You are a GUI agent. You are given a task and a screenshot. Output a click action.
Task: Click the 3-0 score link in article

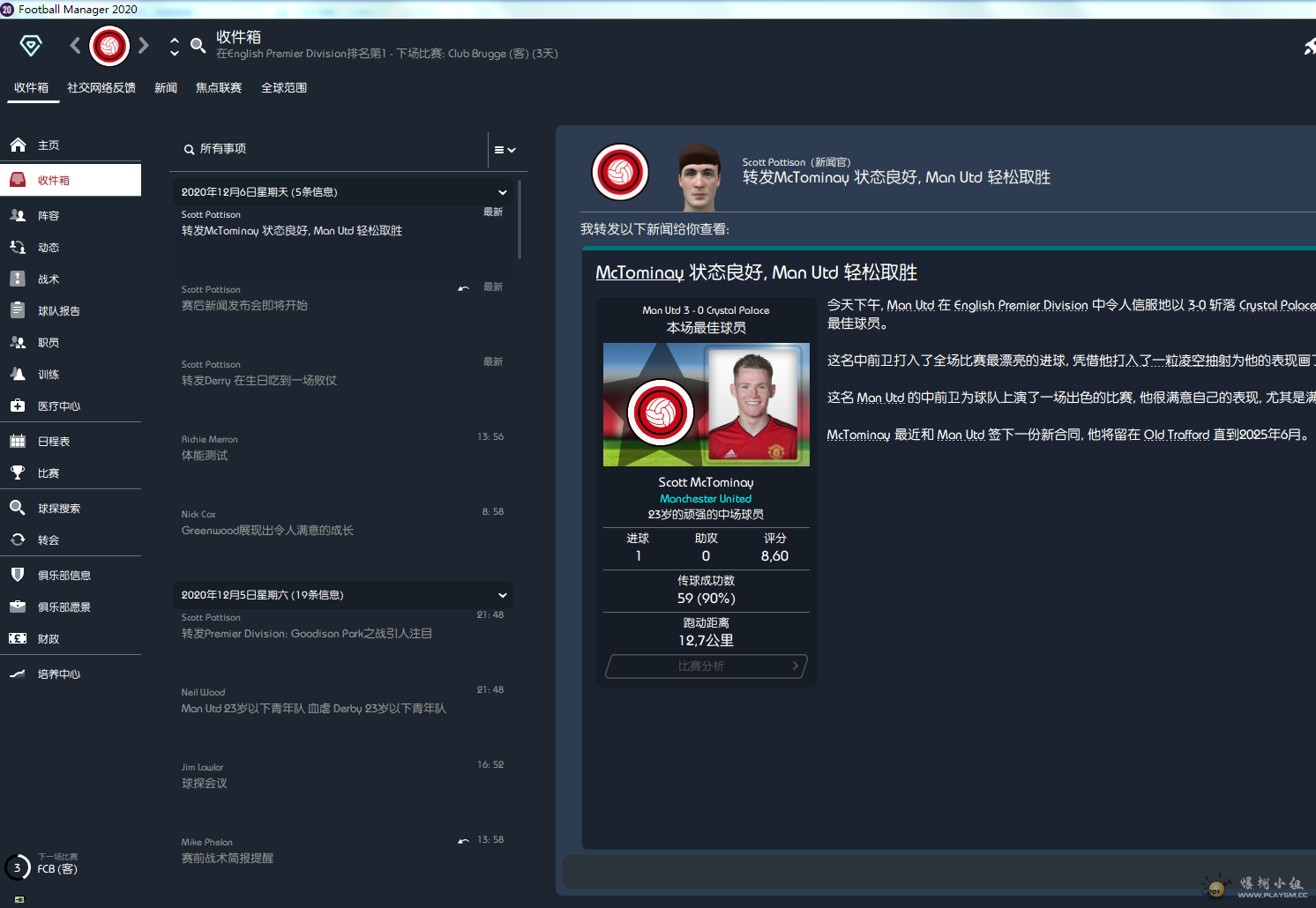point(1197,305)
